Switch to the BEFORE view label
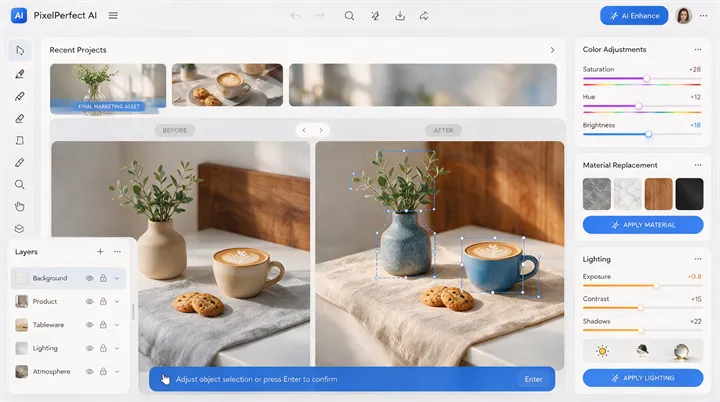 [x=175, y=130]
